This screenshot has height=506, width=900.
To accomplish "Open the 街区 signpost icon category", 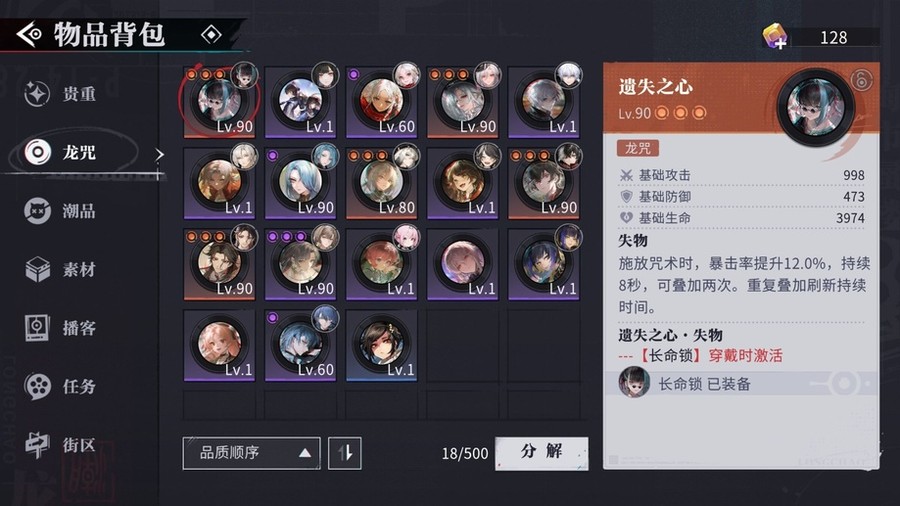I will pos(60,445).
